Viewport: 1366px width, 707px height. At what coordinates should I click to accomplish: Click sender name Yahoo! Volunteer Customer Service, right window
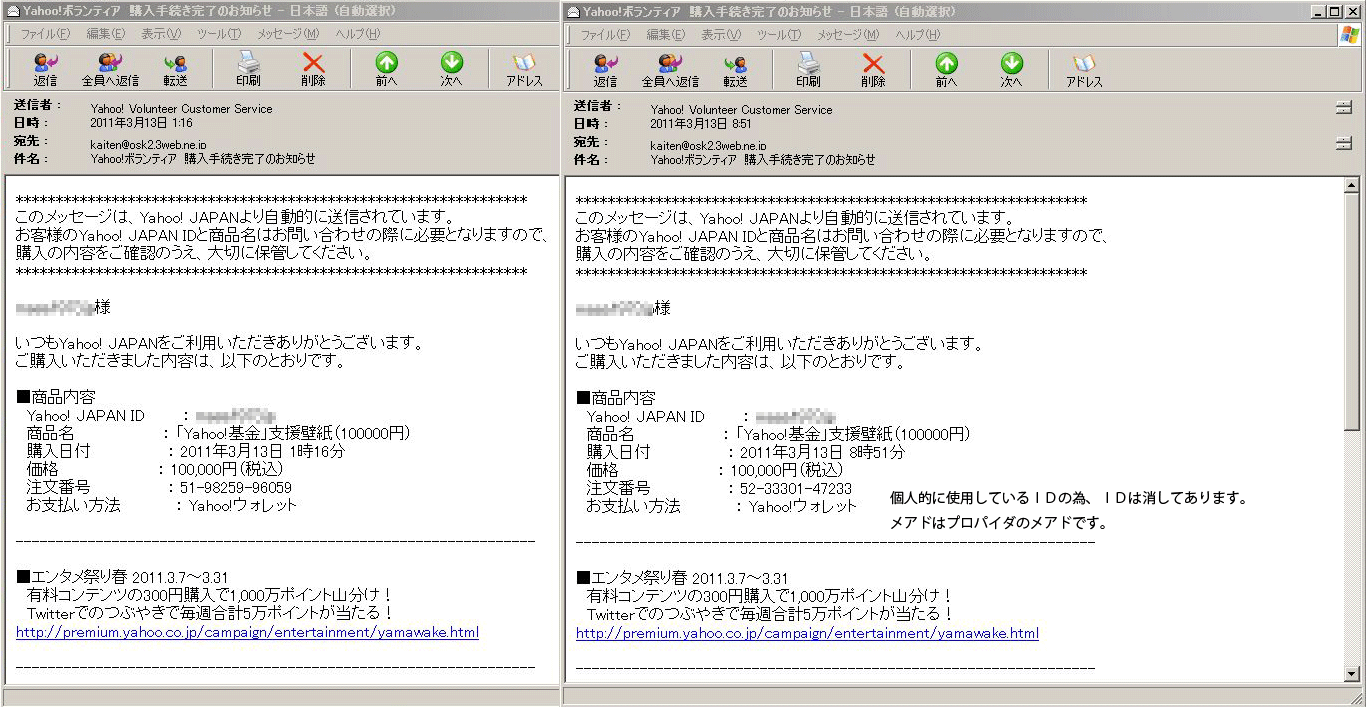click(741, 109)
